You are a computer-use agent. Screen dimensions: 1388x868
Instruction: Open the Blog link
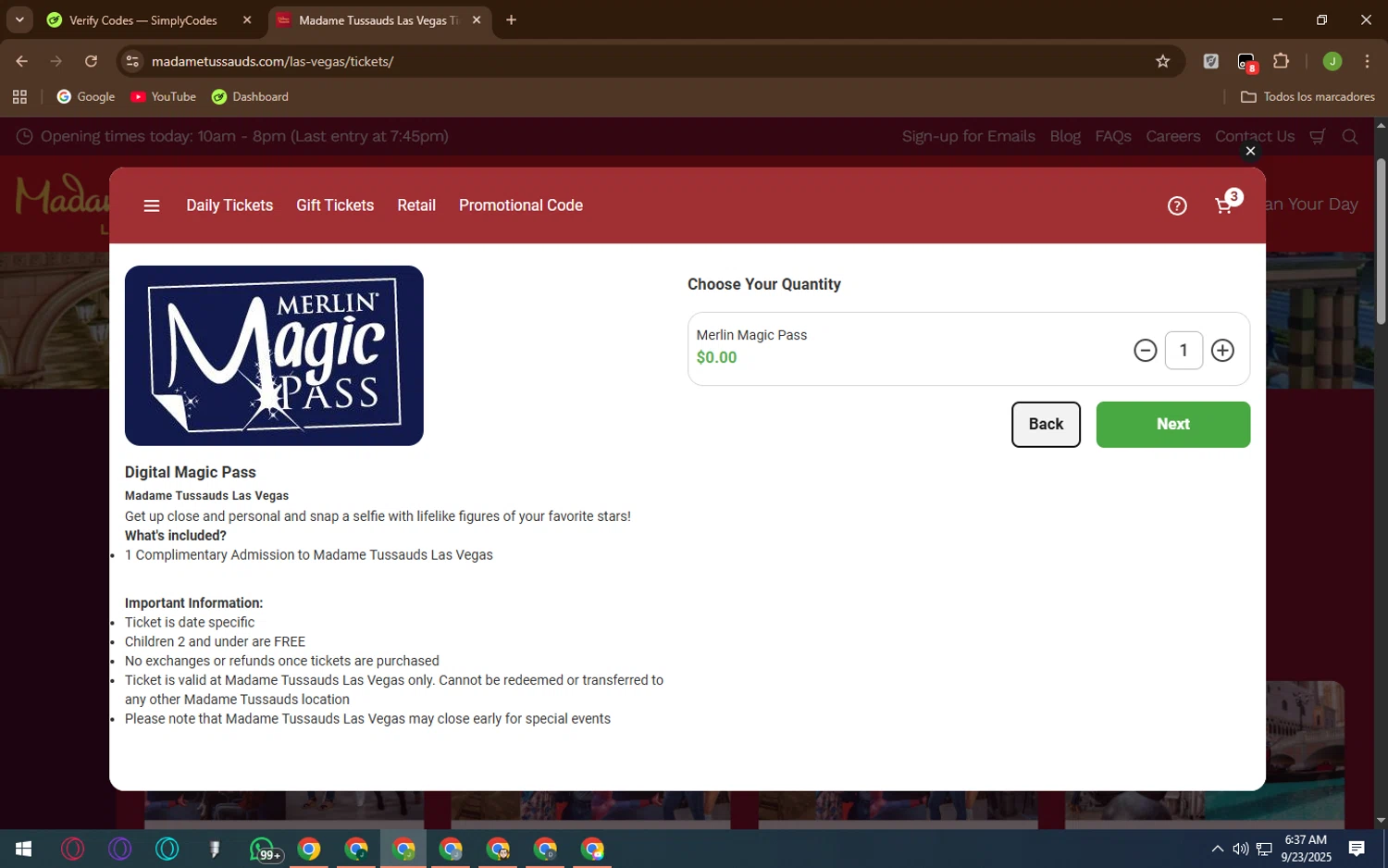(1065, 136)
